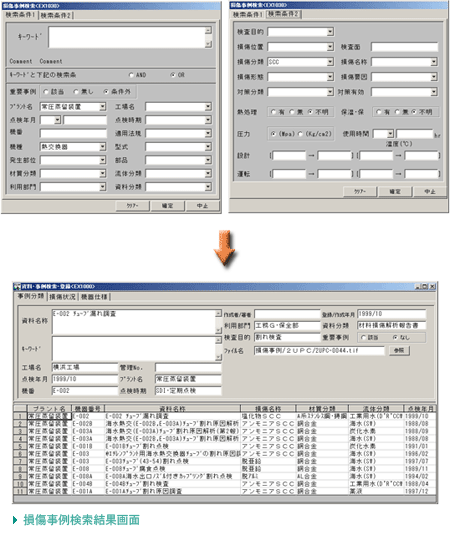Open the 損傷状況 tab
The image size is (450, 540).
62,297
